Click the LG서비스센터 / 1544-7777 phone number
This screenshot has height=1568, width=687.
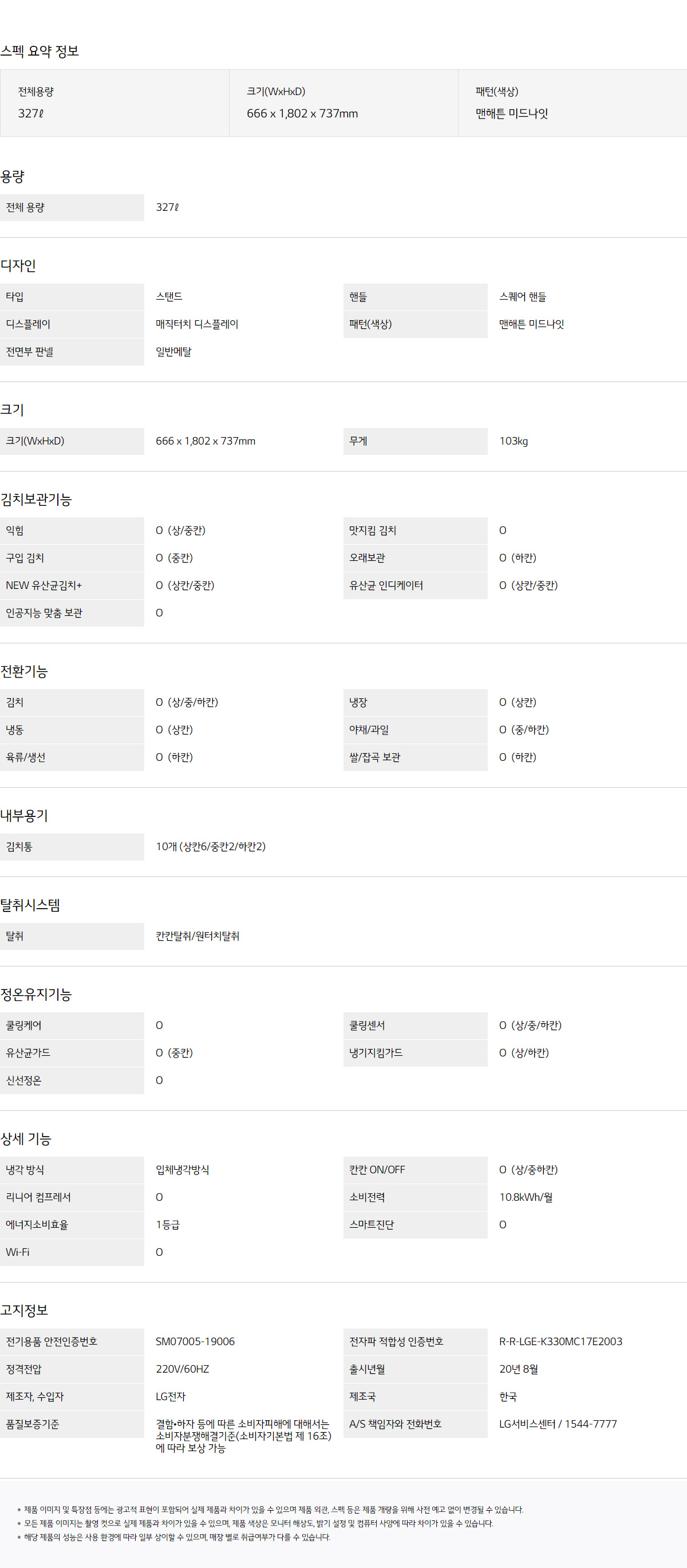(558, 1424)
